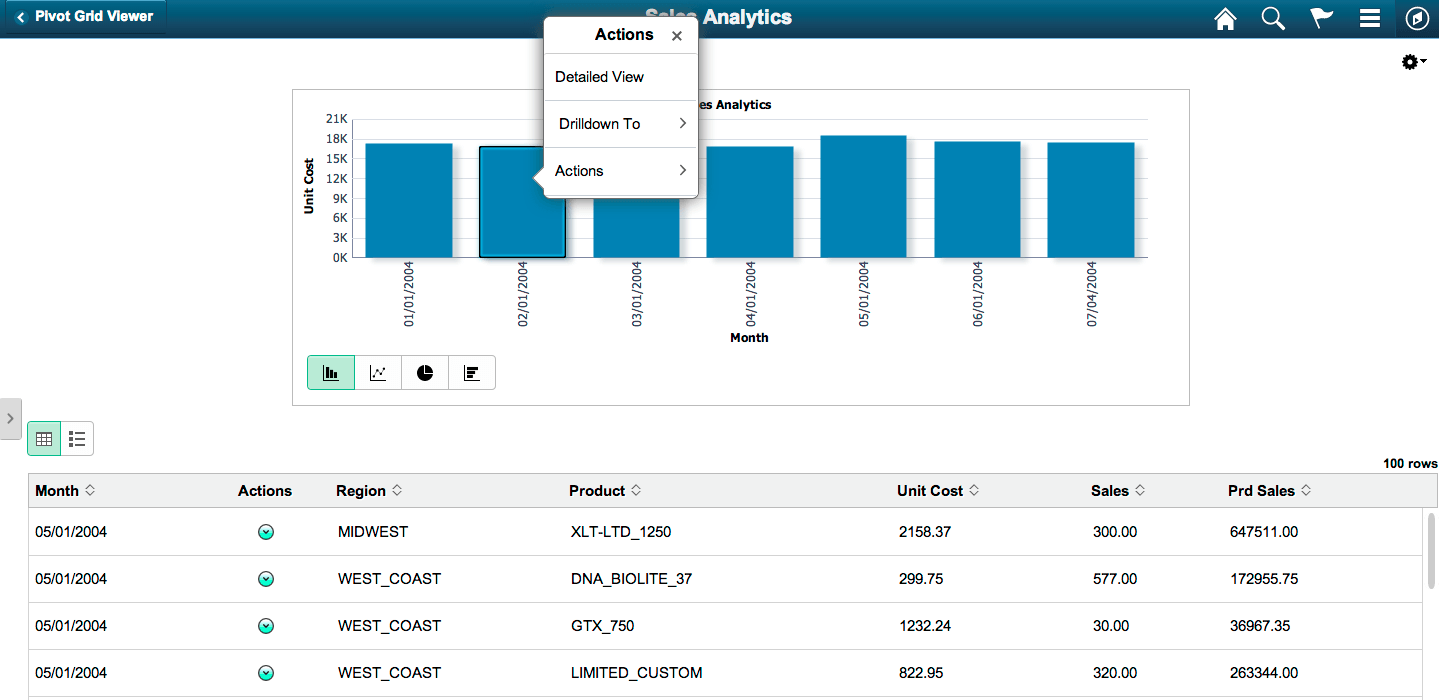Image resolution: width=1439 pixels, height=700 pixels.
Task: Open the global Search icon
Action: pyautogui.click(x=1272, y=18)
